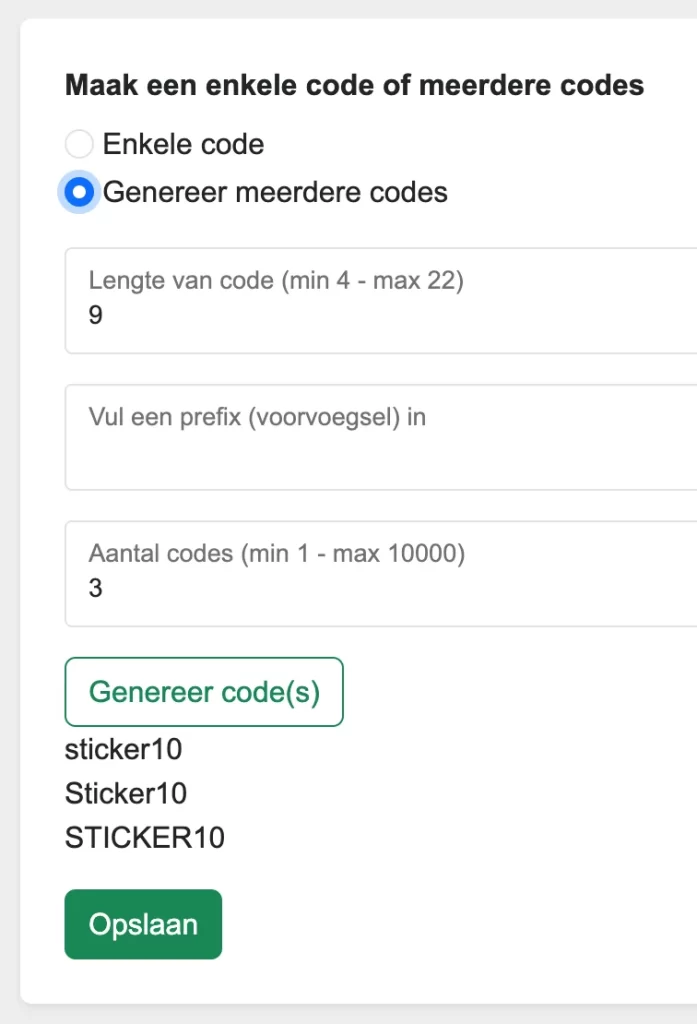Choose the Genereer meerdere codes option
This screenshot has height=1024, width=697.
(79, 192)
